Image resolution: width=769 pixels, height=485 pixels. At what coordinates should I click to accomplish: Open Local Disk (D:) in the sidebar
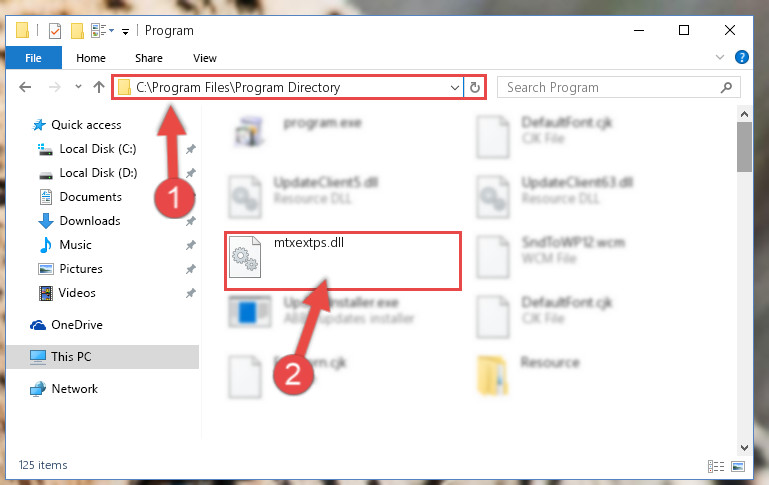click(98, 173)
